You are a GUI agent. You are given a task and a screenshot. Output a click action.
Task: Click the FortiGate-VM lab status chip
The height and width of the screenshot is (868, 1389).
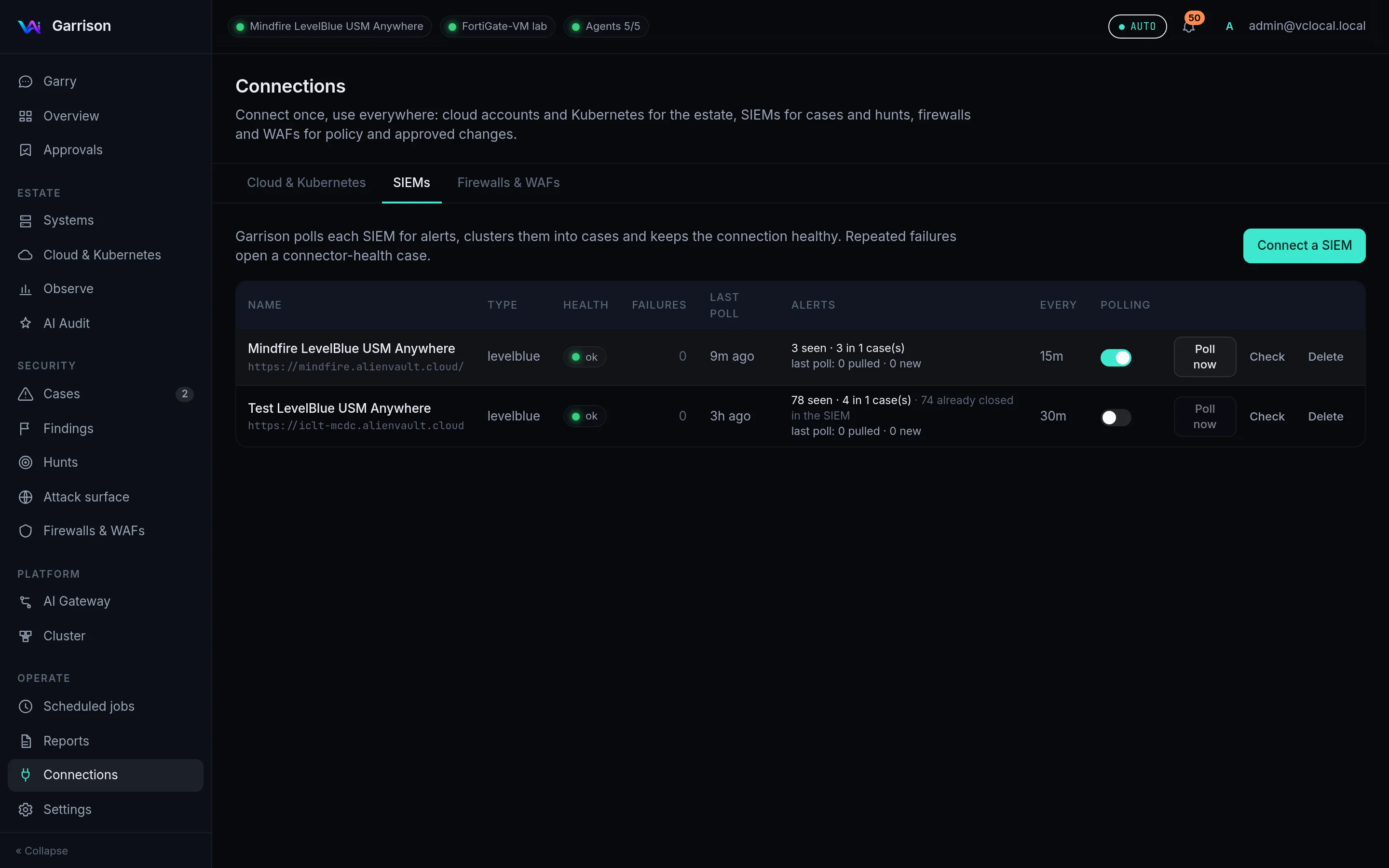point(497,27)
